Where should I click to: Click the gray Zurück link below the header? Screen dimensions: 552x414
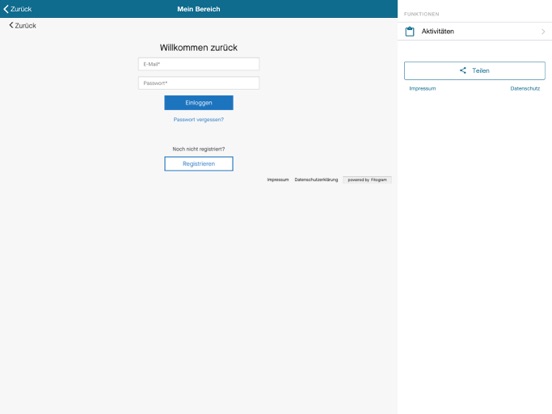point(23,25)
